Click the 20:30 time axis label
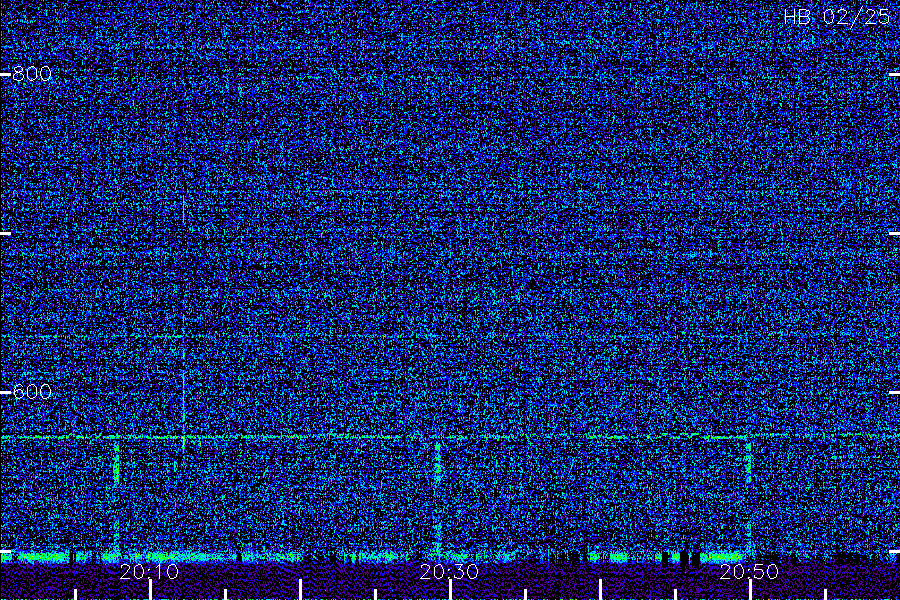The width and height of the screenshot is (900, 600). [449, 572]
